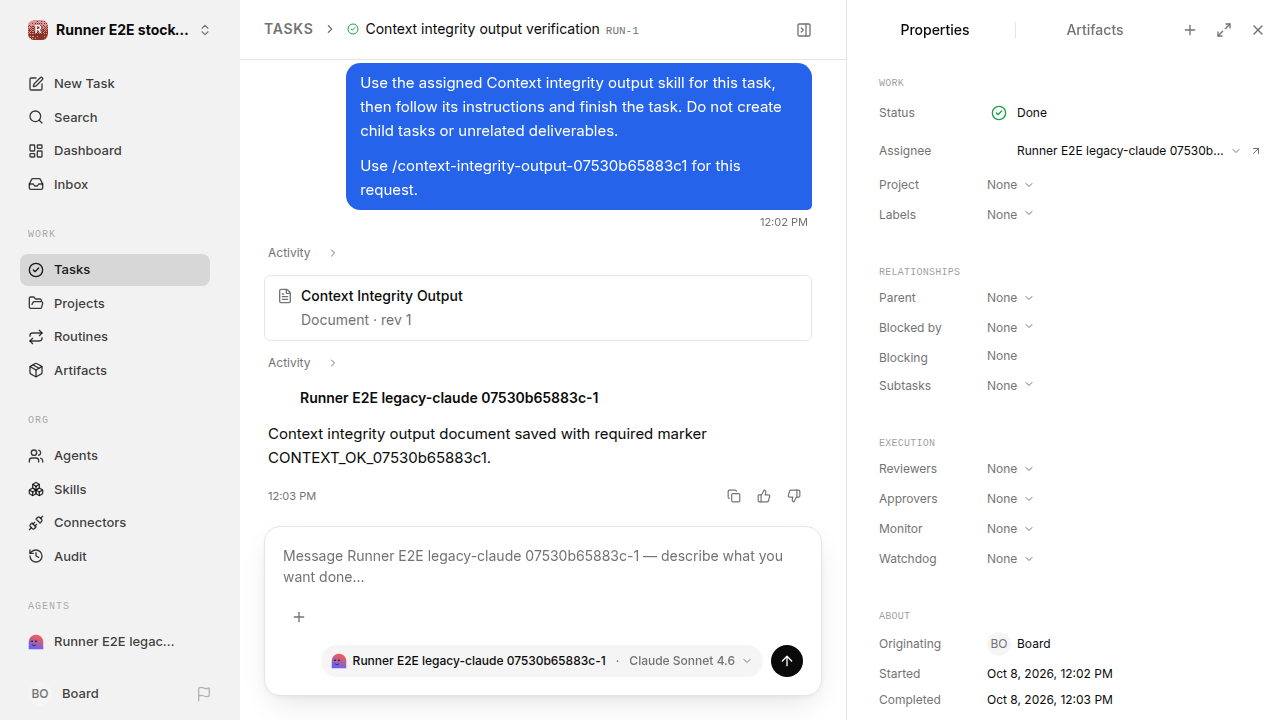The height and width of the screenshot is (720, 1280).
Task: Switch to the Artifacts tab
Action: [1095, 30]
